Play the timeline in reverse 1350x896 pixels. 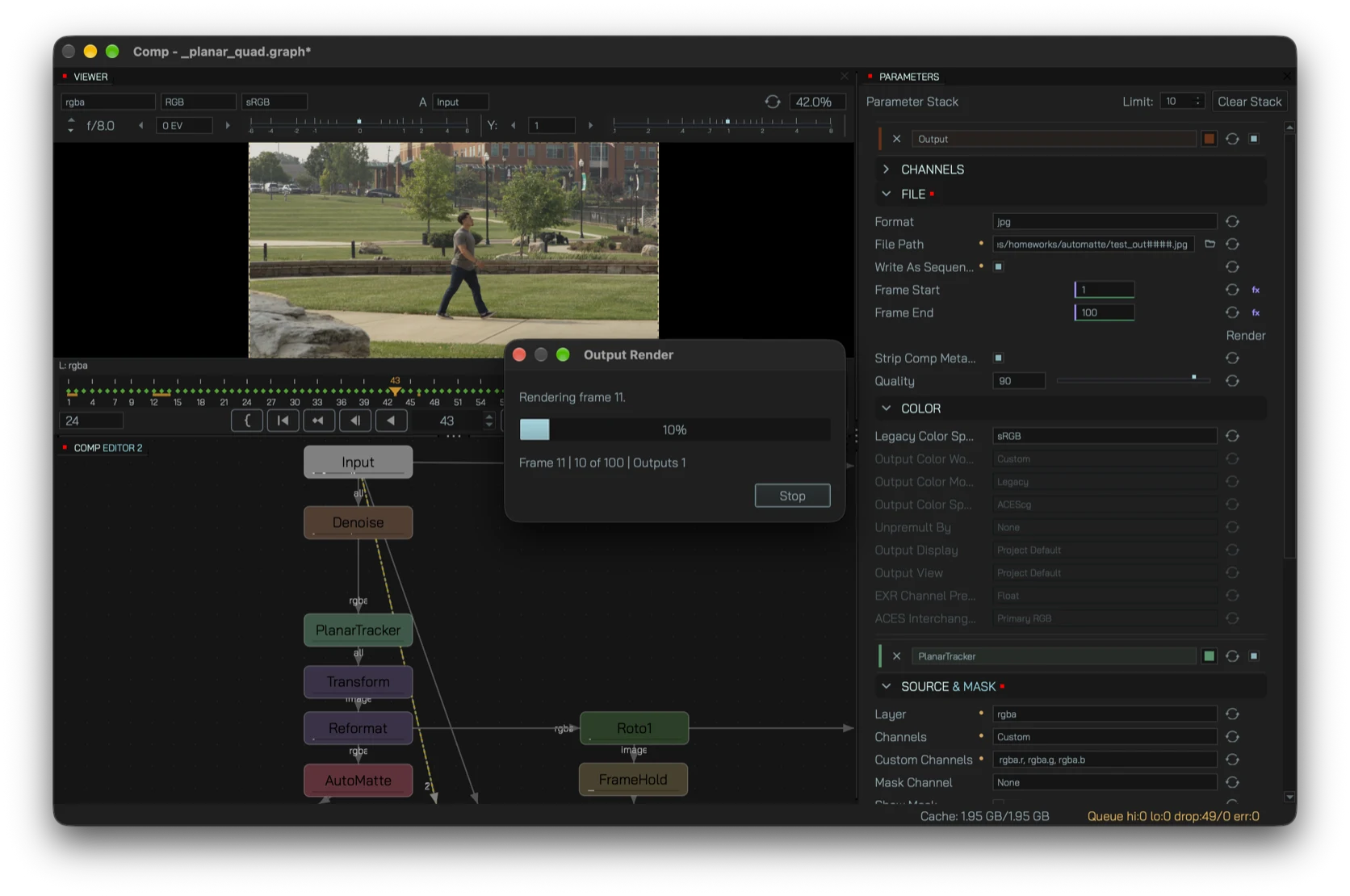click(x=392, y=421)
